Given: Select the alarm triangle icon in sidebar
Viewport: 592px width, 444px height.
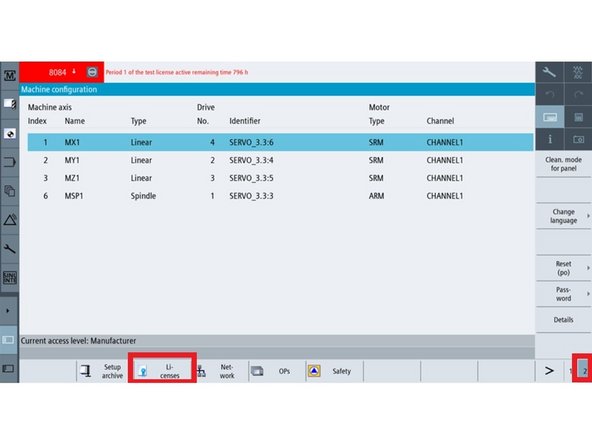Looking at the screenshot, I should coord(10,220).
